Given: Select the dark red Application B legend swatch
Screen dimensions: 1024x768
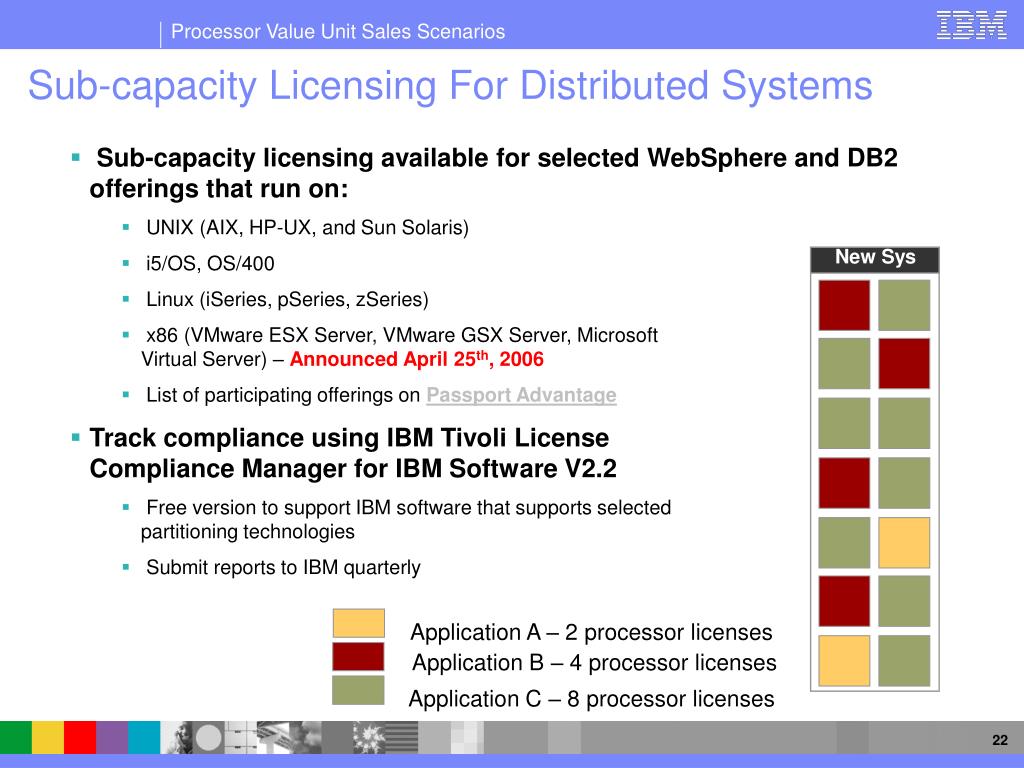Looking at the screenshot, I should tap(358, 656).
